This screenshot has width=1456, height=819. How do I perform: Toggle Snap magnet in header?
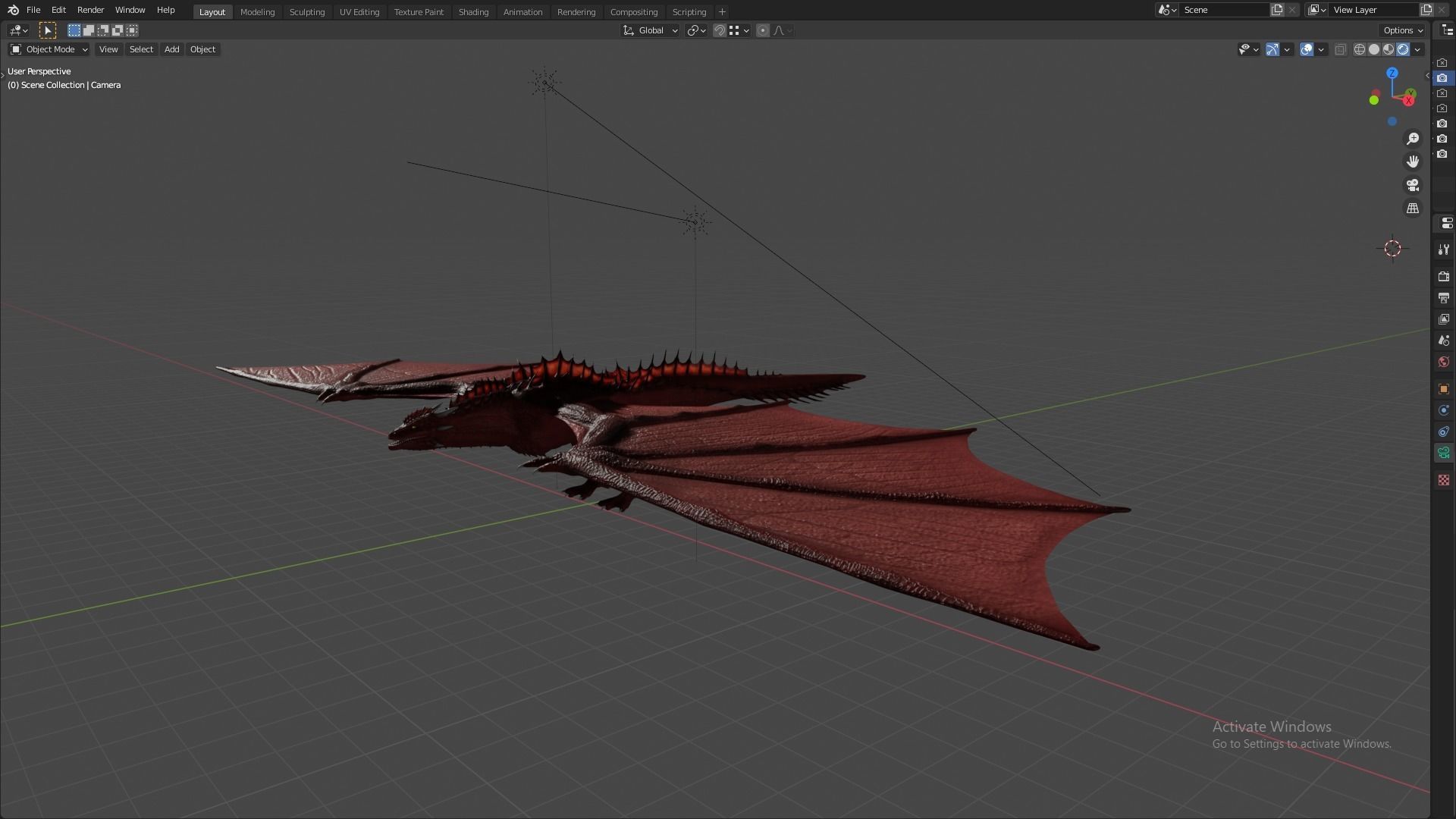720,30
